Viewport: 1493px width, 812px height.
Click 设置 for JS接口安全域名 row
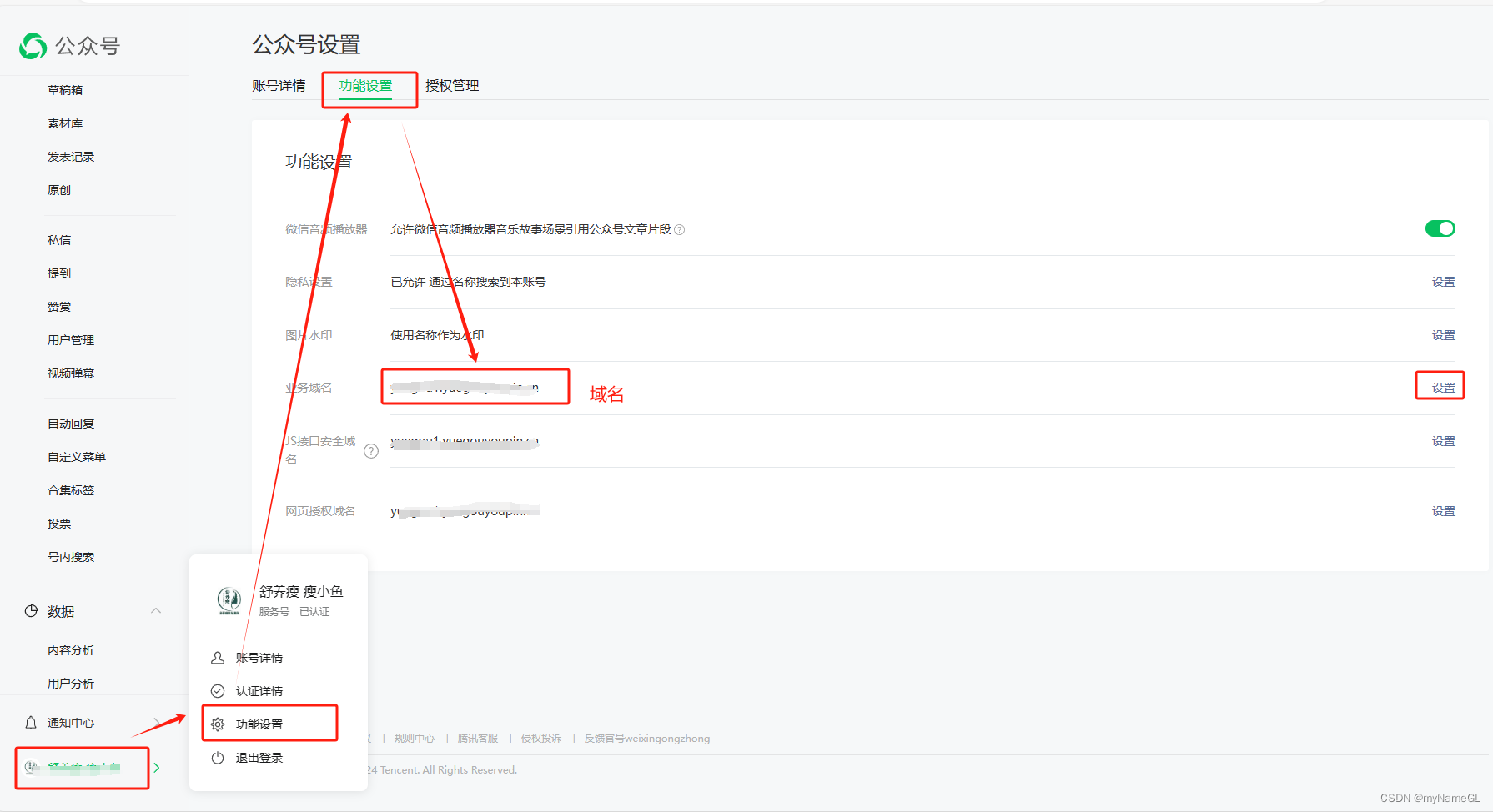pyautogui.click(x=1444, y=441)
